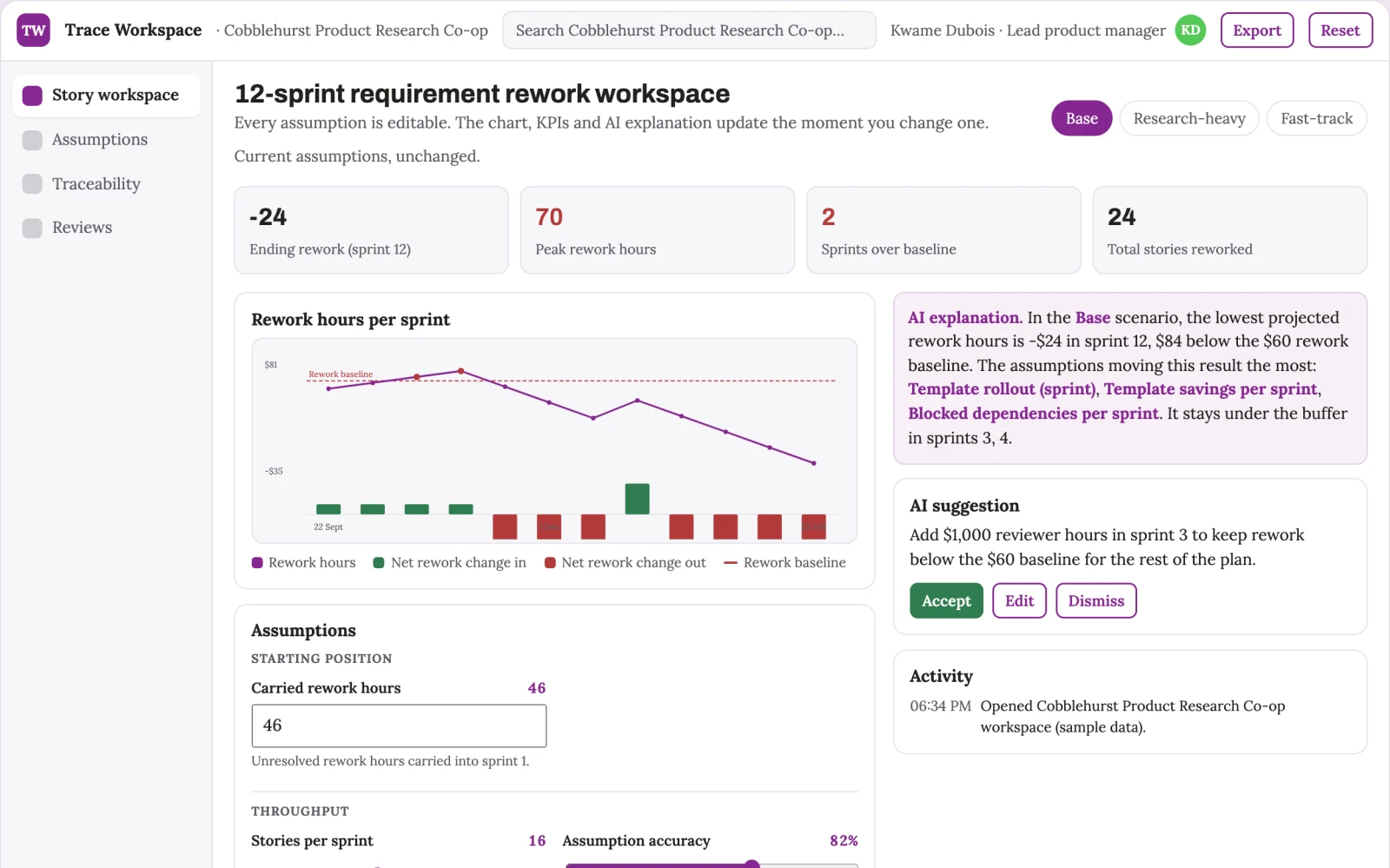Toggle the Rework hours legend item

point(303,563)
